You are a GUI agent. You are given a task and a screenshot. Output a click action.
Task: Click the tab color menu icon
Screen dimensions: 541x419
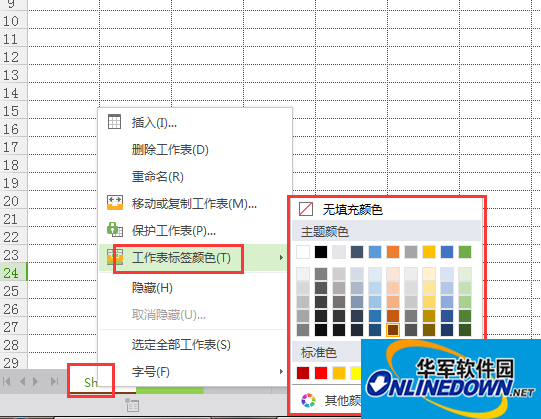pos(115,257)
